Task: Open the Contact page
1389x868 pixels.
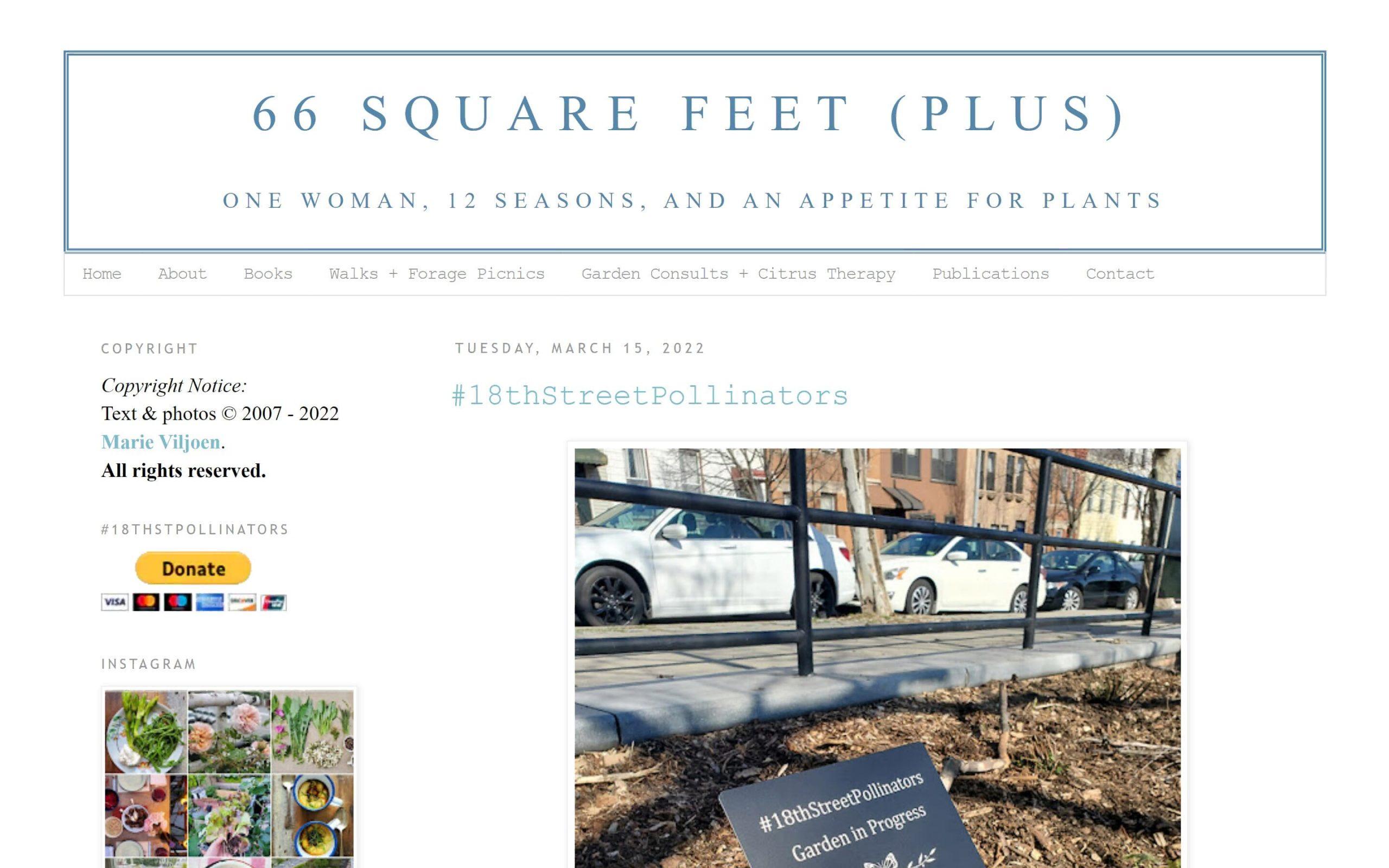Action: 1120,274
